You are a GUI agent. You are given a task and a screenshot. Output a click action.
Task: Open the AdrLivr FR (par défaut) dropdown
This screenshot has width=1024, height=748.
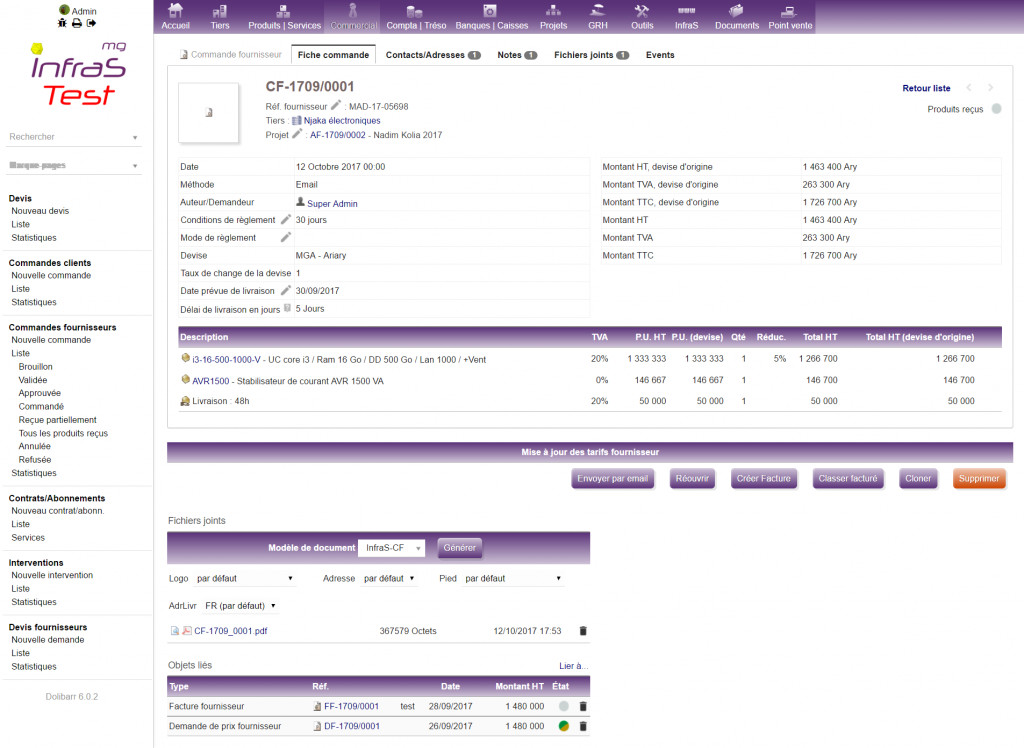pyautogui.click(x=240, y=606)
